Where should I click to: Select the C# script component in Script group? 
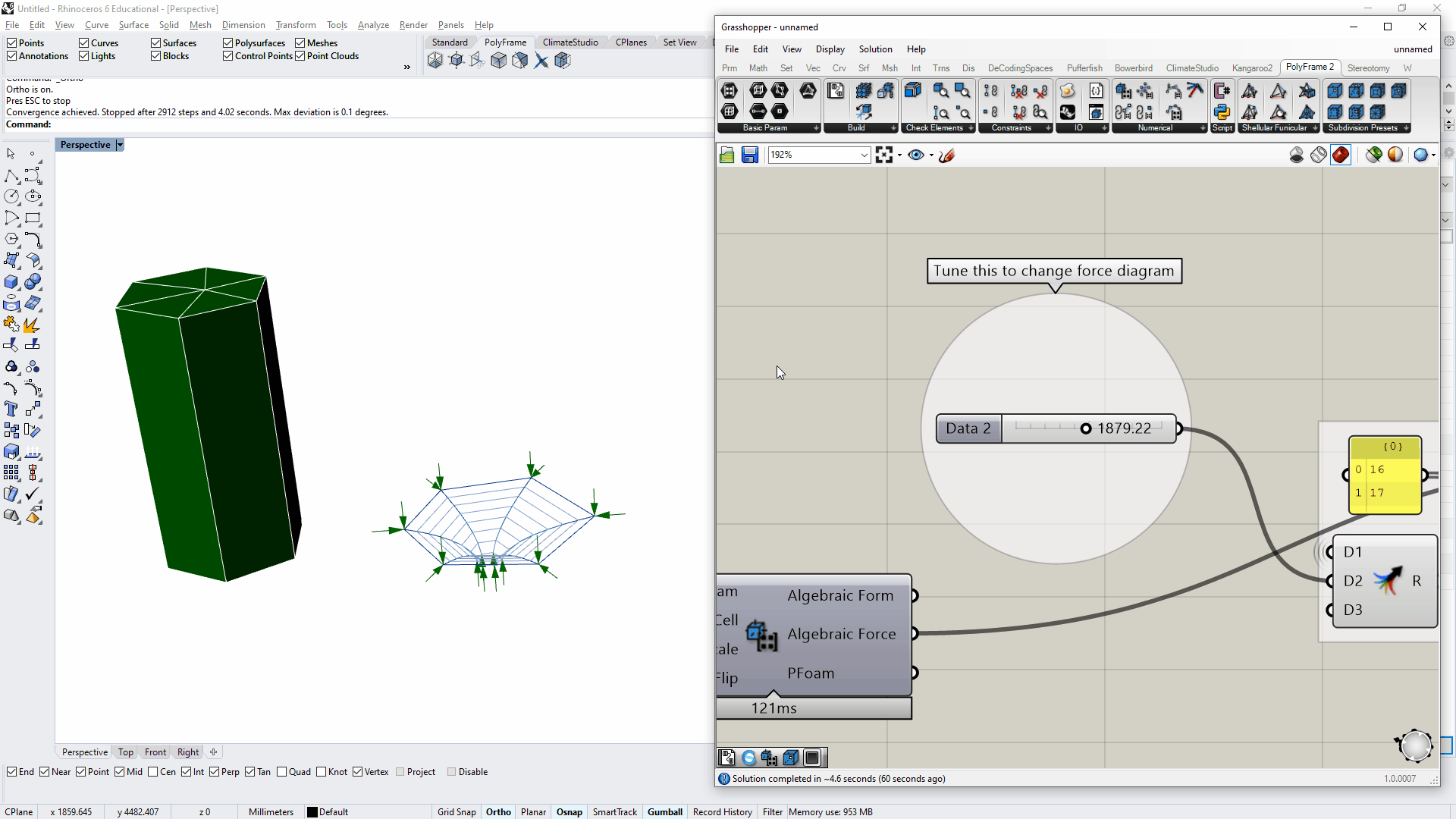[x=1222, y=90]
